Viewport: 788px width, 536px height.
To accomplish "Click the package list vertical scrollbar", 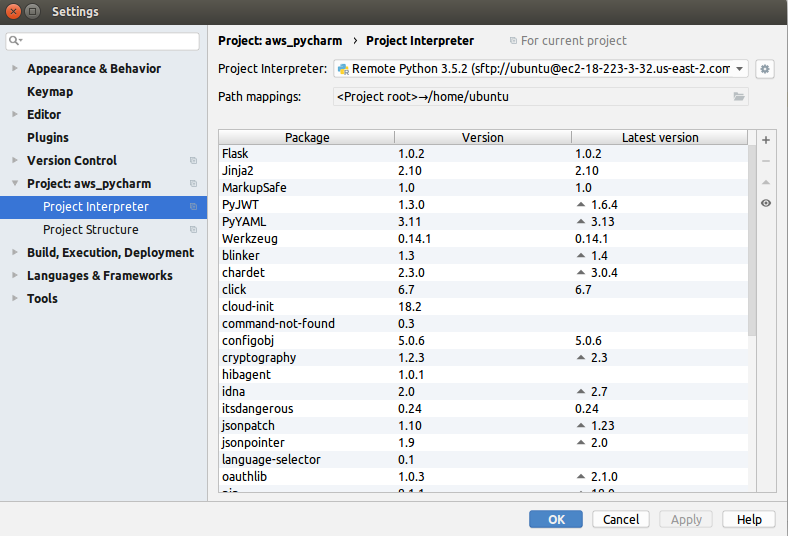I will pyautogui.click(x=752, y=241).
